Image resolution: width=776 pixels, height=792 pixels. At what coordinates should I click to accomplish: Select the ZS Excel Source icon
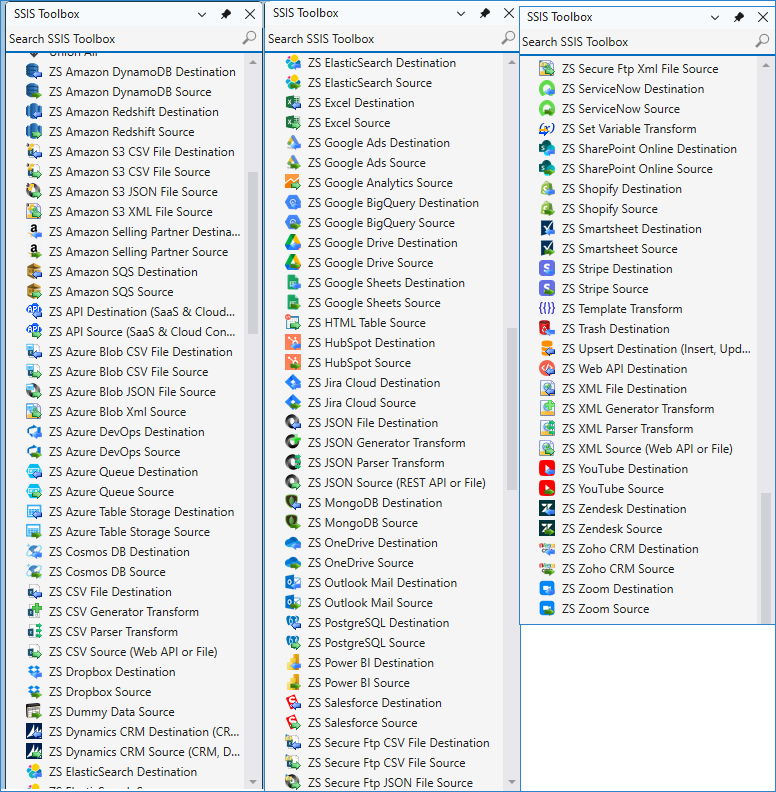(293, 123)
